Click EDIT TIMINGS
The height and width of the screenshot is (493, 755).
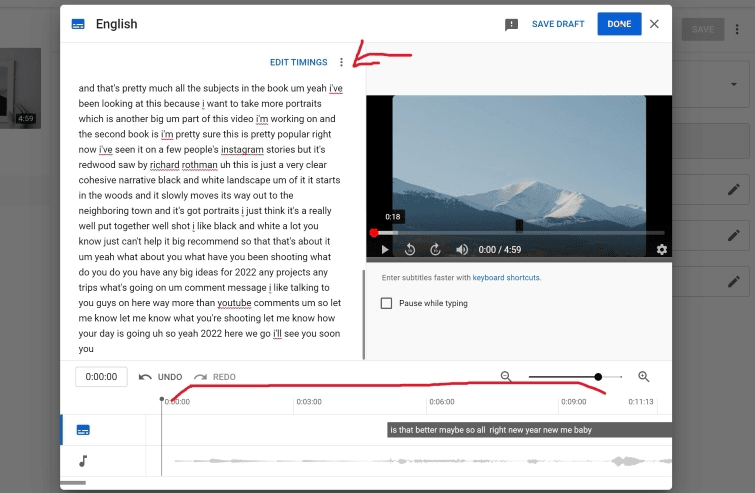pyautogui.click(x=299, y=62)
